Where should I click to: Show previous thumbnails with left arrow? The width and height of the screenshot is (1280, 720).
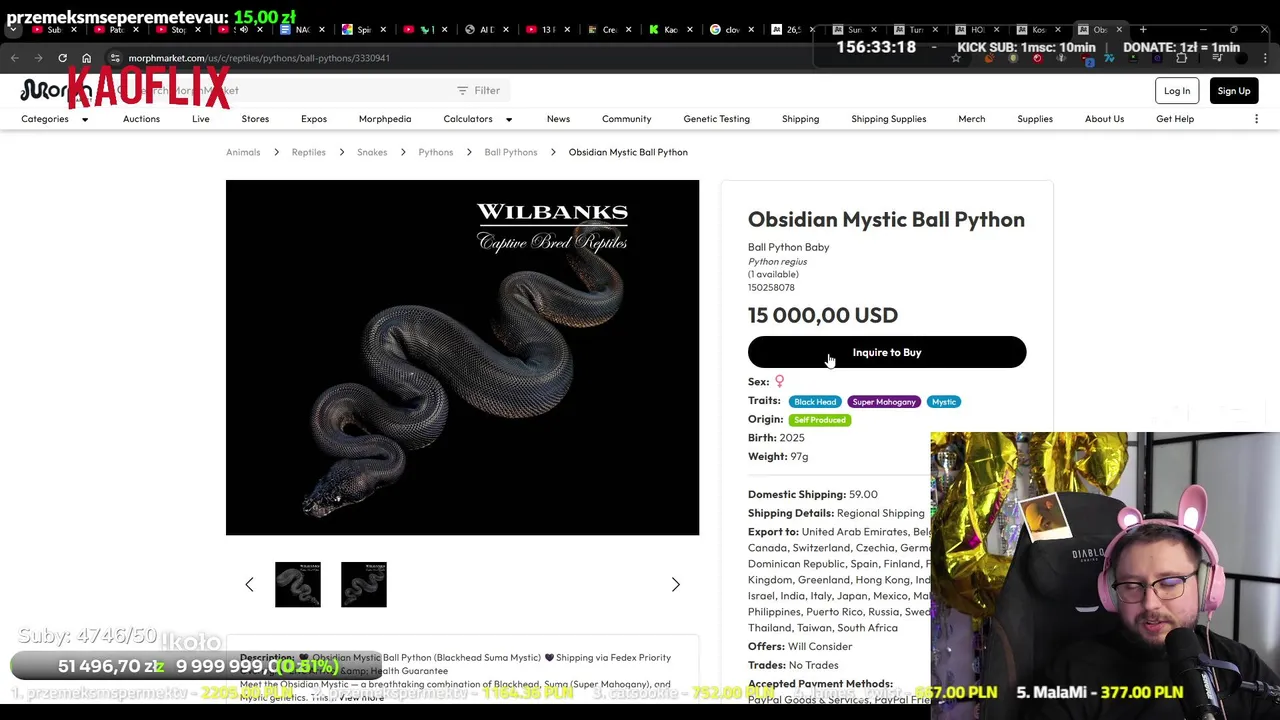click(x=250, y=584)
